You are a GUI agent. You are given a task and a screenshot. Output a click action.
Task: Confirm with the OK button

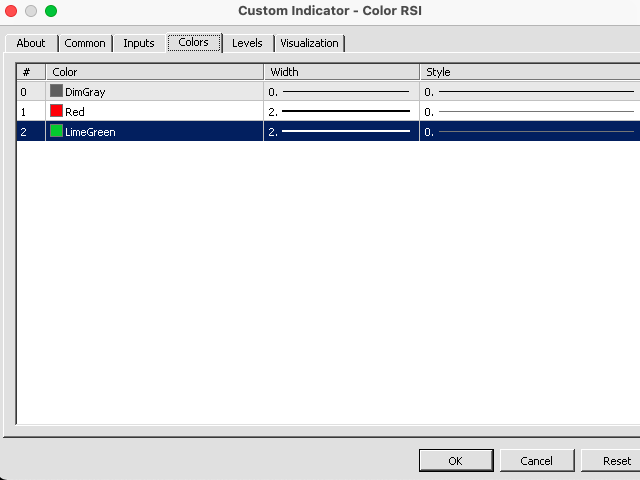(x=456, y=461)
